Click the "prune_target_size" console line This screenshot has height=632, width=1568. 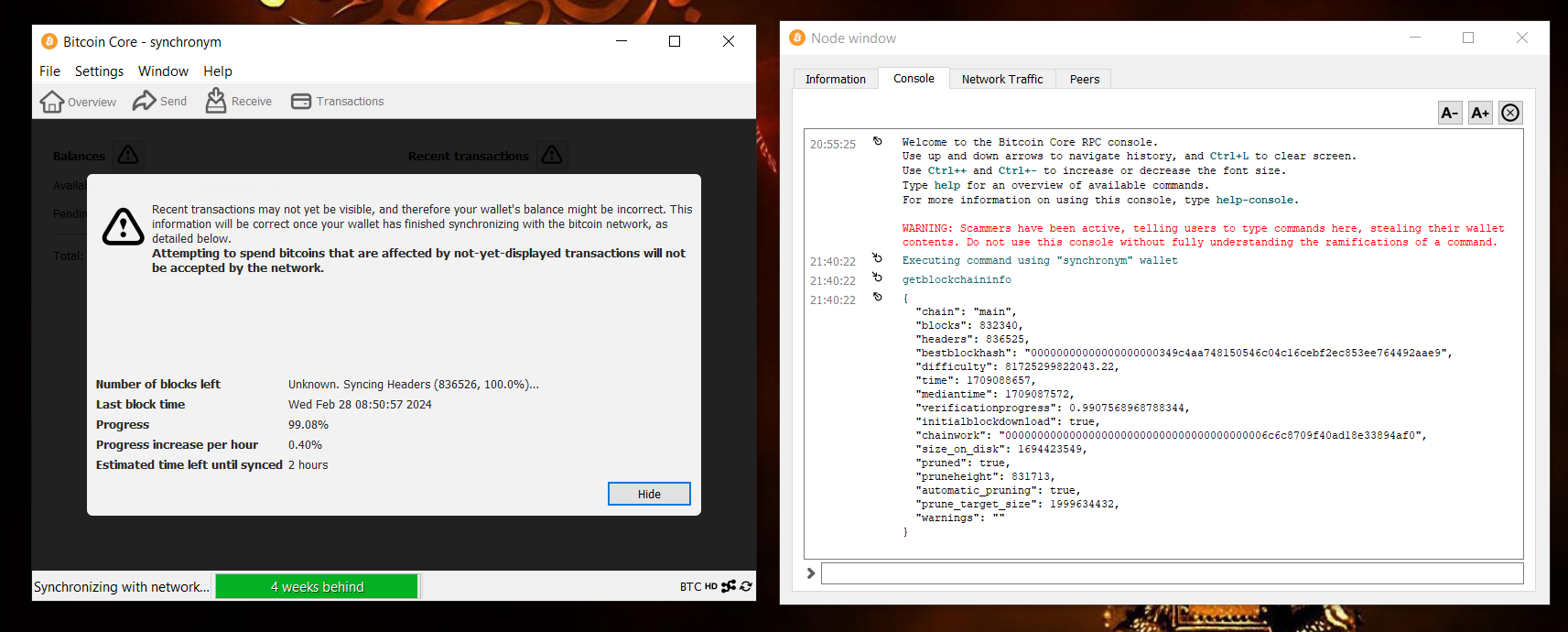(1017, 505)
